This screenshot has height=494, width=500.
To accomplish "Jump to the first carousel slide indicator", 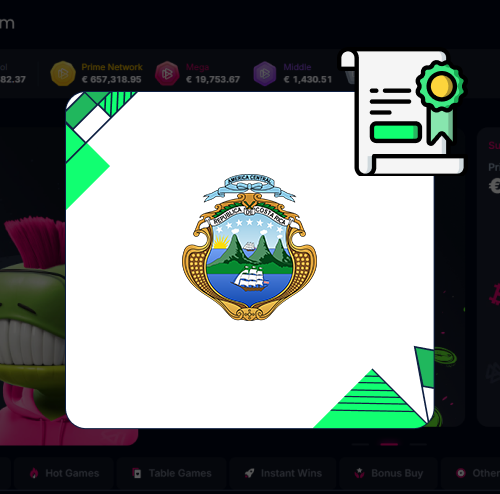I will click(360, 444).
